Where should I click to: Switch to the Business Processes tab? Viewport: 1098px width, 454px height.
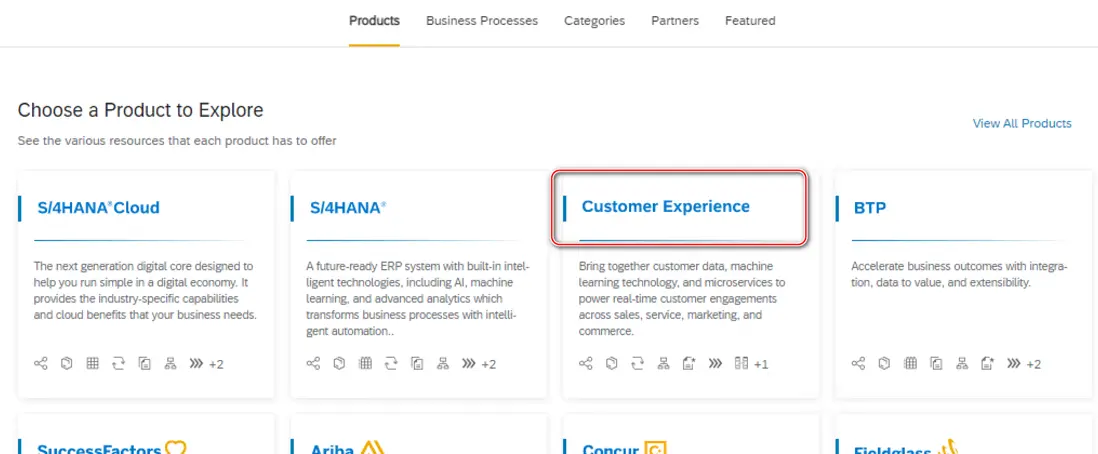click(481, 21)
